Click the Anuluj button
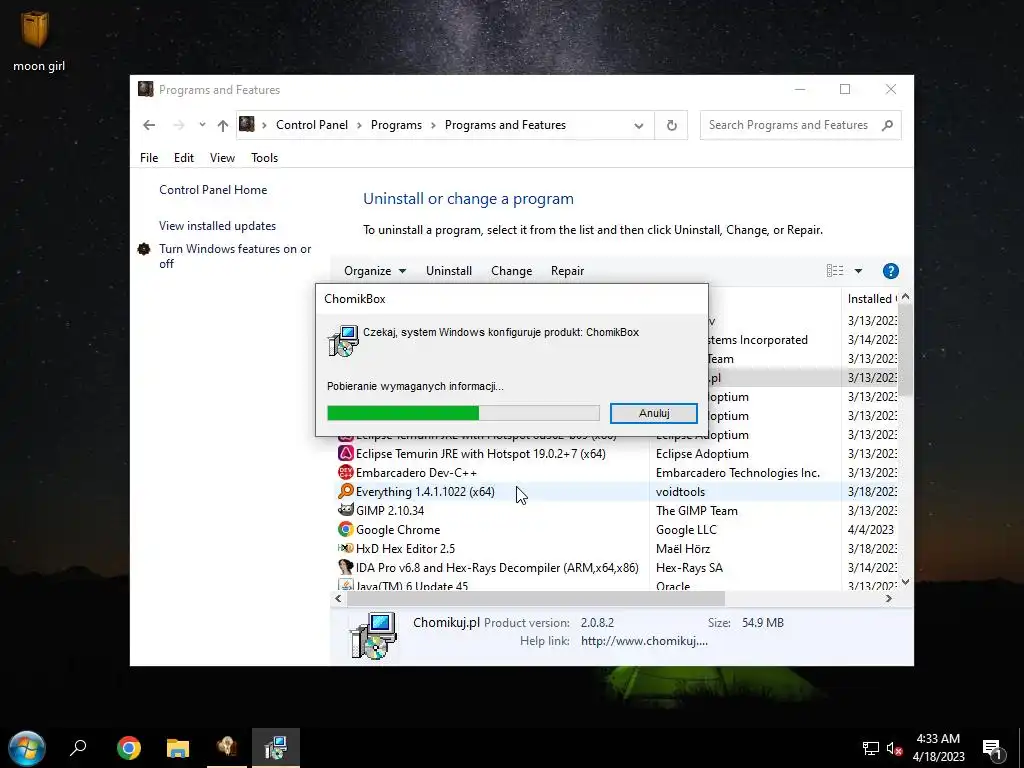This screenshot has width=1024, height=768. point(654,413)
